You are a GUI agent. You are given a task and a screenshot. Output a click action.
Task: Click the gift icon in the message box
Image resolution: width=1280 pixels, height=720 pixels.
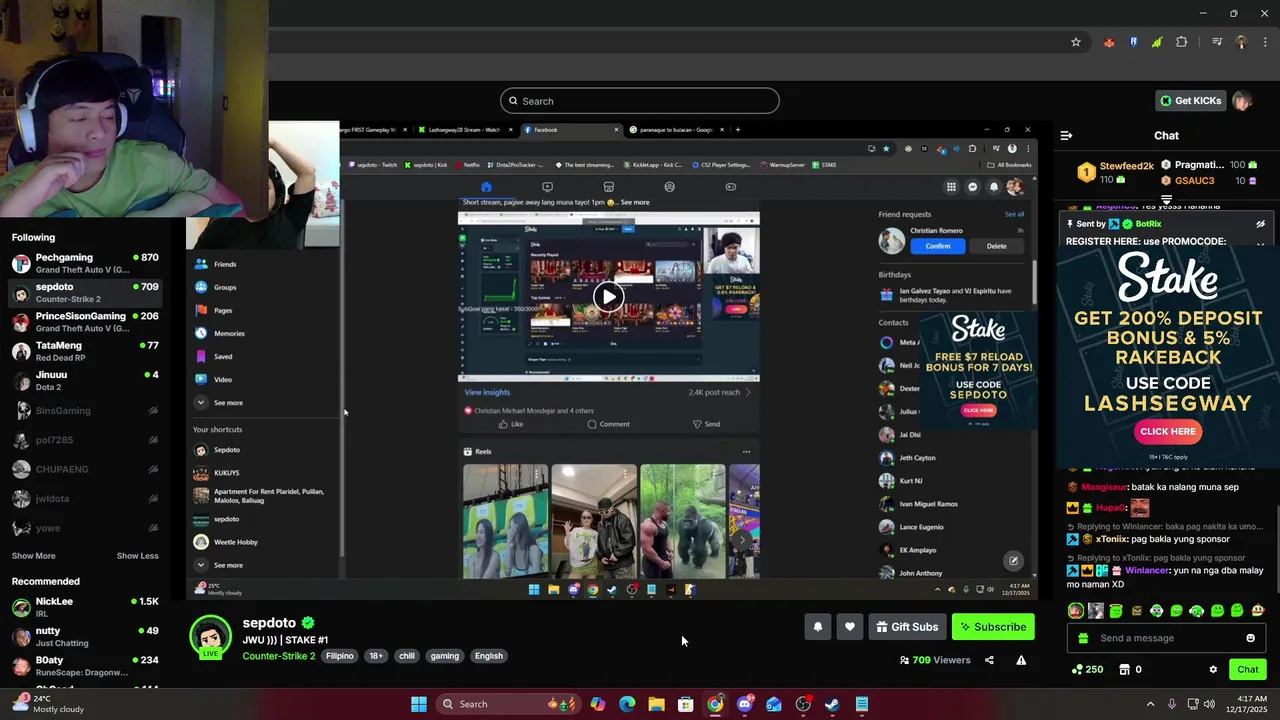1083,638
